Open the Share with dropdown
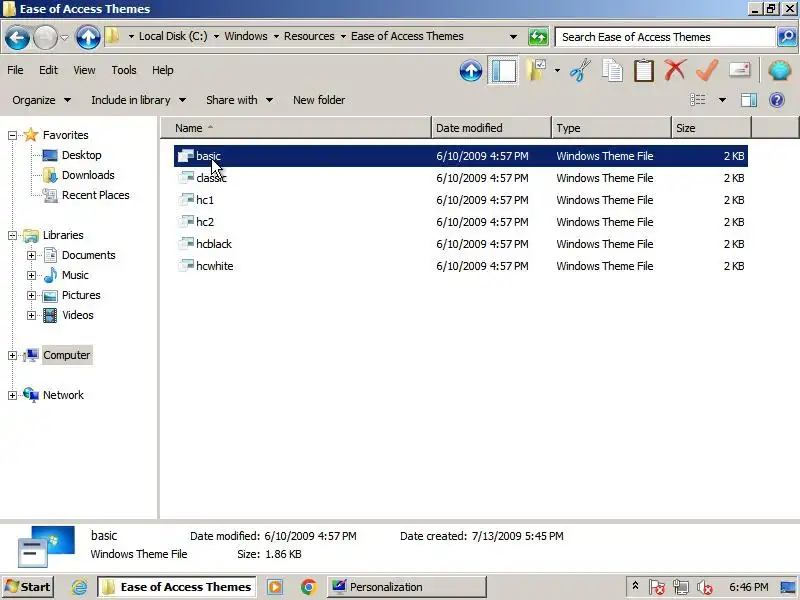The image size is (800, 600). (x=239, y=100)
